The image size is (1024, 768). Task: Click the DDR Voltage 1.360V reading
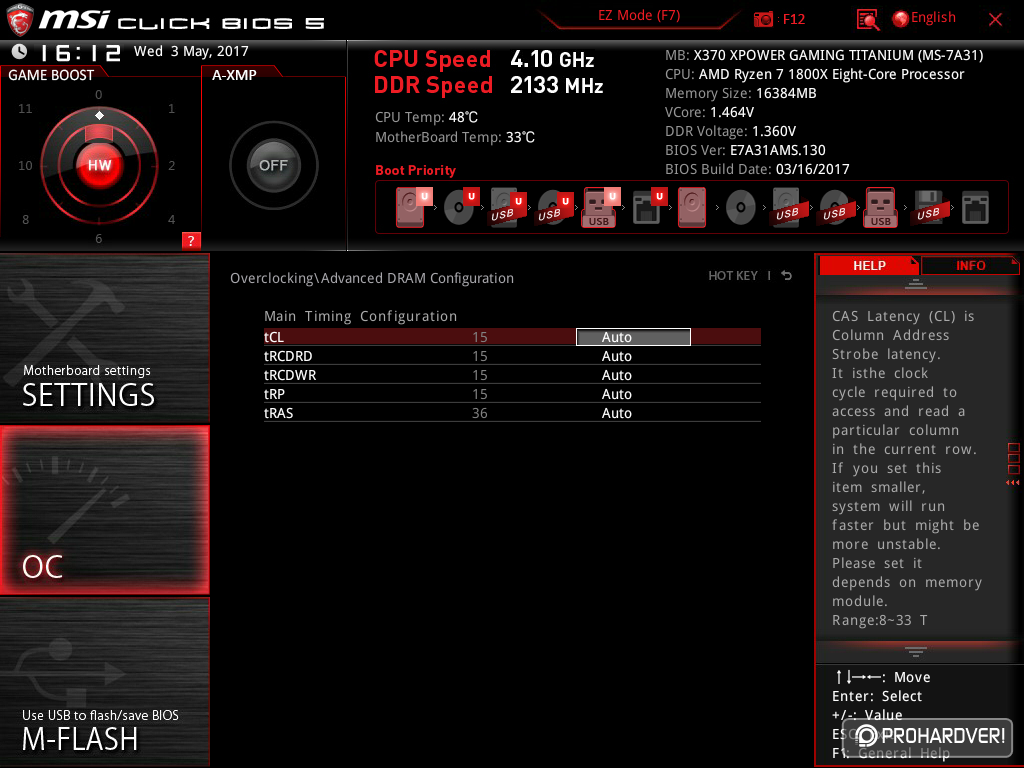(x=730, y=131)
